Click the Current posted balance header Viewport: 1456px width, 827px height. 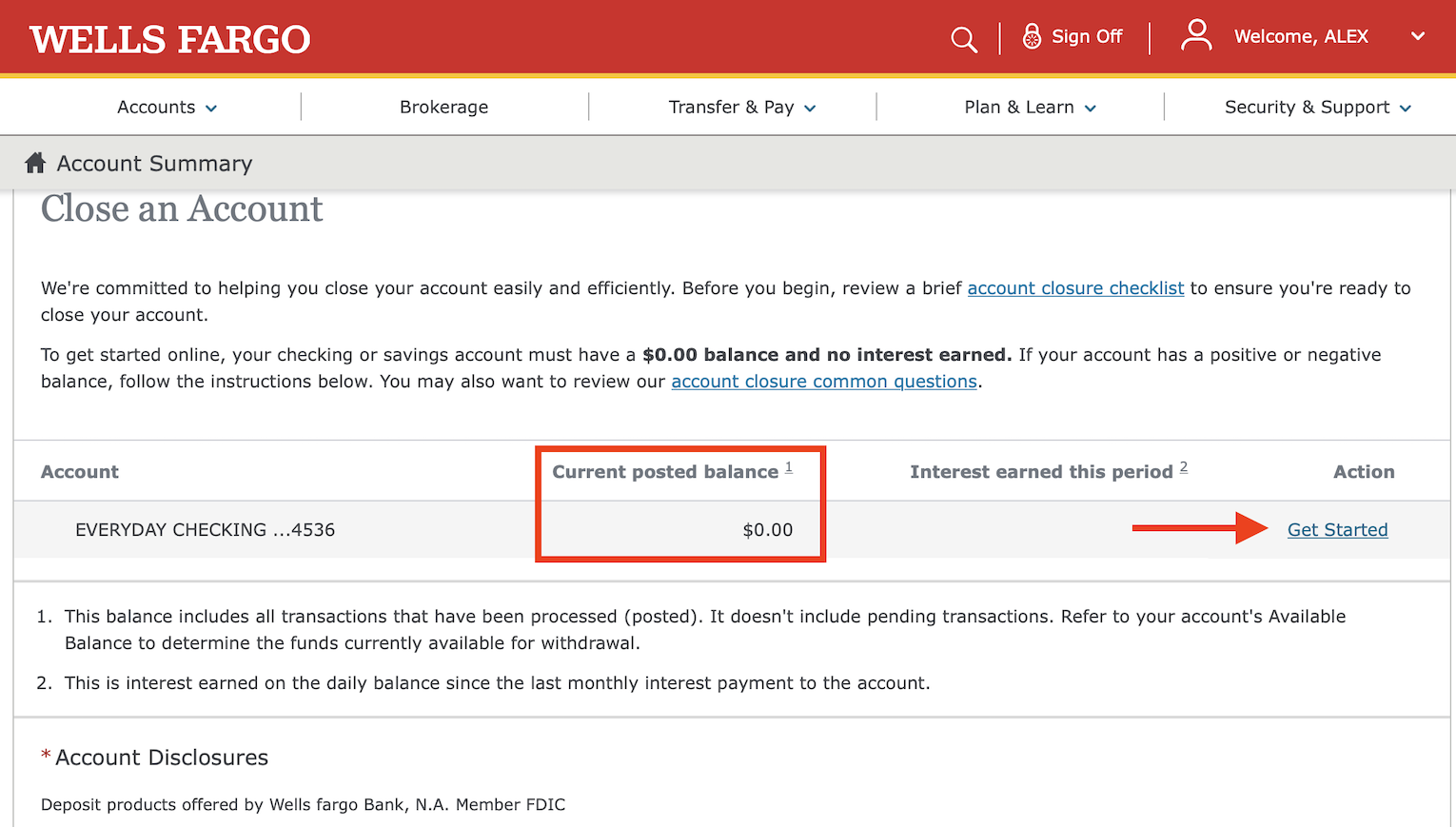[665, 472]
